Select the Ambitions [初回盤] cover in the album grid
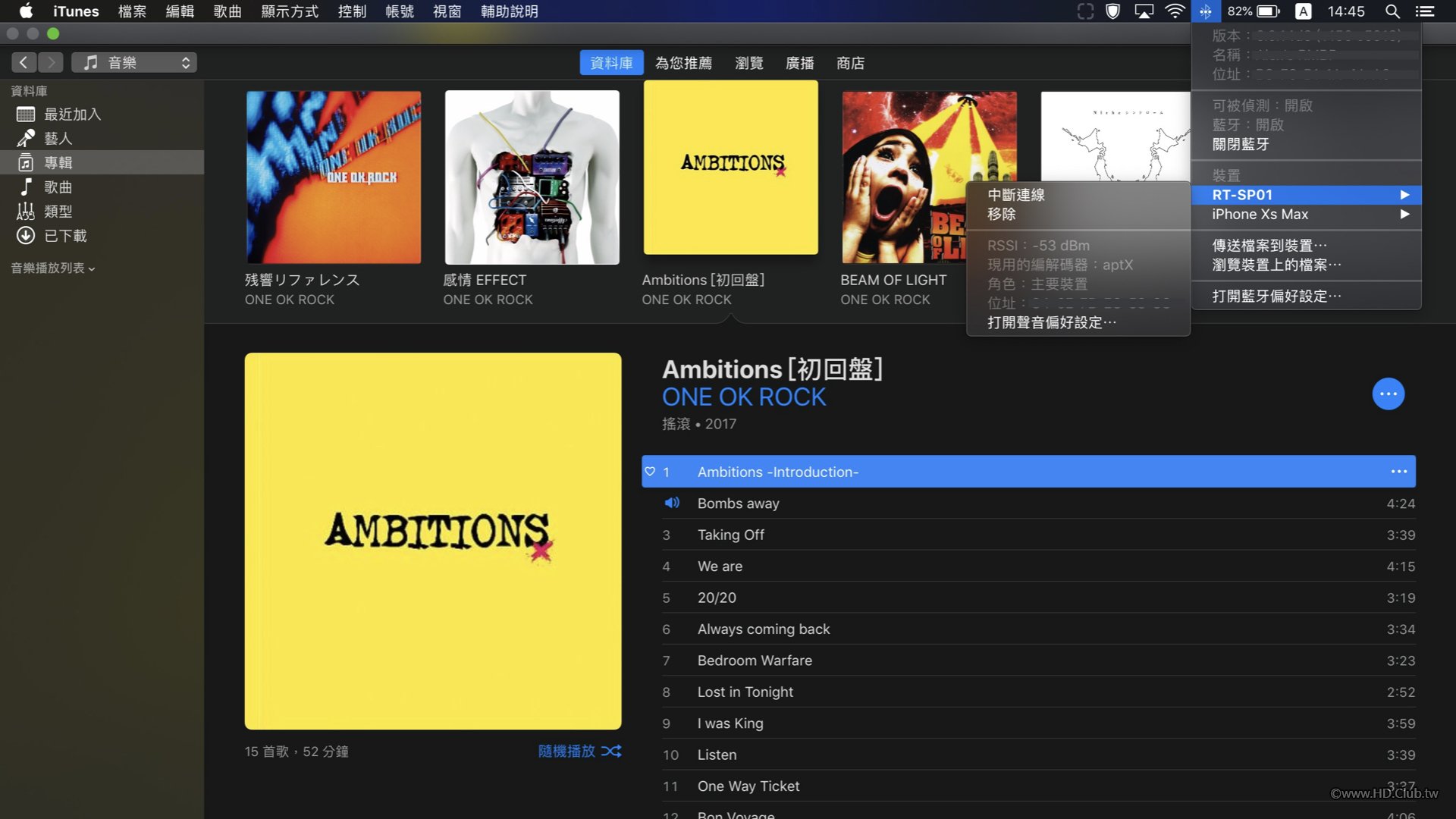Viewport: 1456px width, 819px height. (731, 168)
